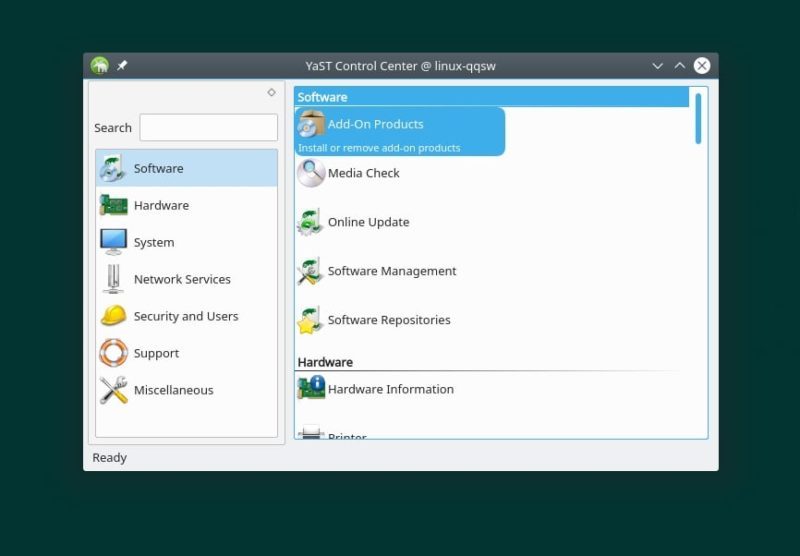800x556 pixels.
Task: Open the Software Repositories star icon
Action: (310, 320)
